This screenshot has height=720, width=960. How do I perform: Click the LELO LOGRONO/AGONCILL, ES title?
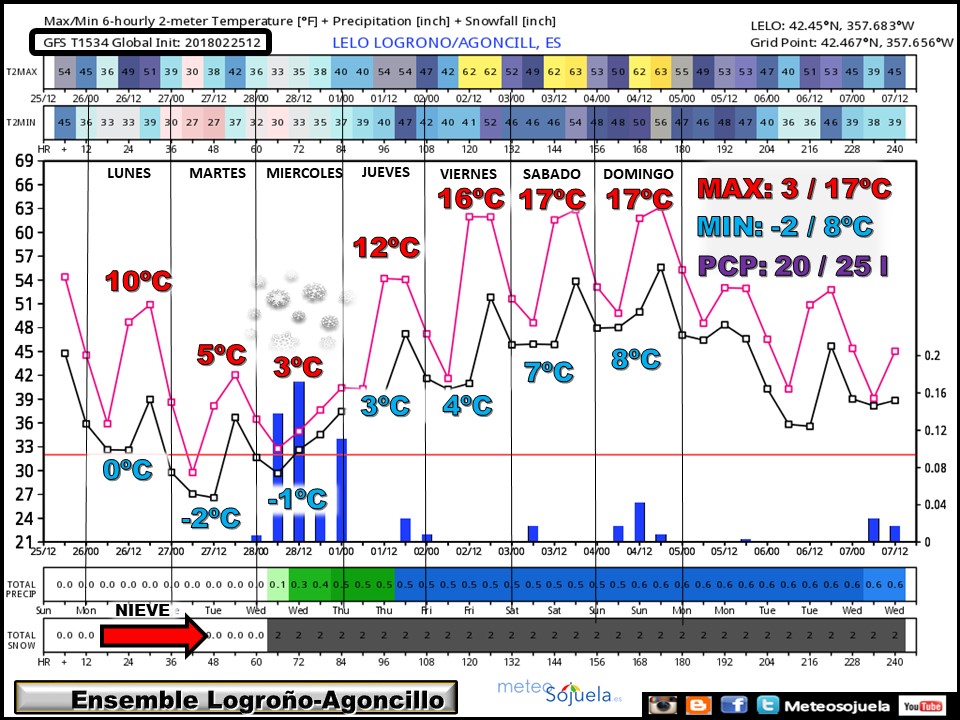pos(446,43)
